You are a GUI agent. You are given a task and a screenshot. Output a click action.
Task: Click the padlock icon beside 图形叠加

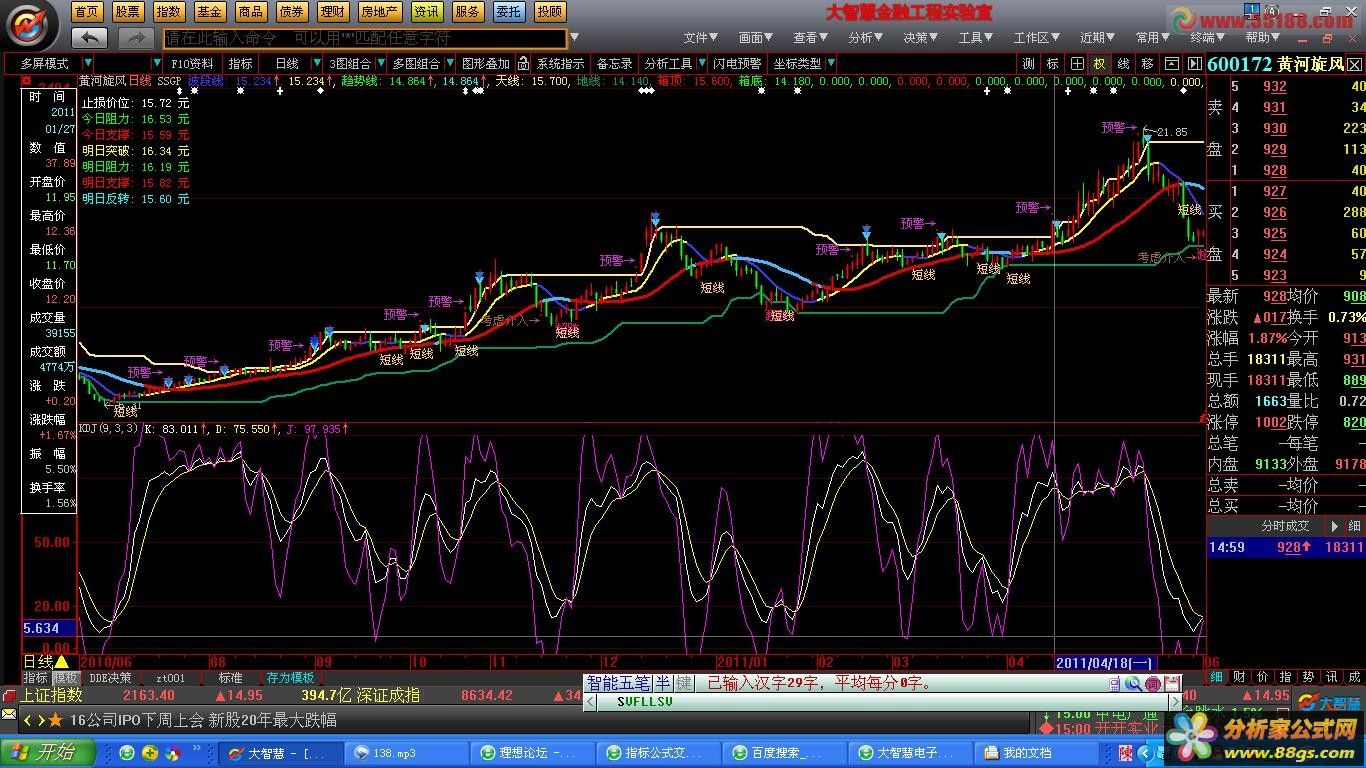(522, 63)
